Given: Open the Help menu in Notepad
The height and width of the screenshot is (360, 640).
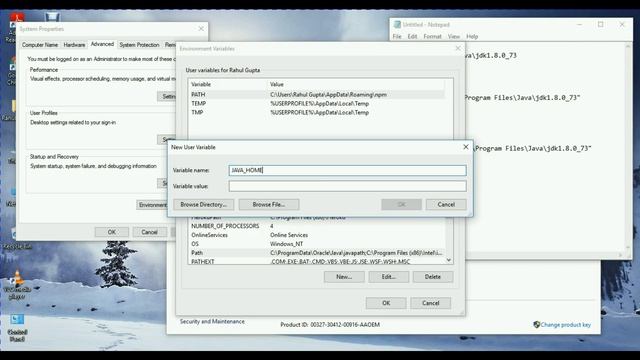Looking at the screenshot, I should click(472, 36).
